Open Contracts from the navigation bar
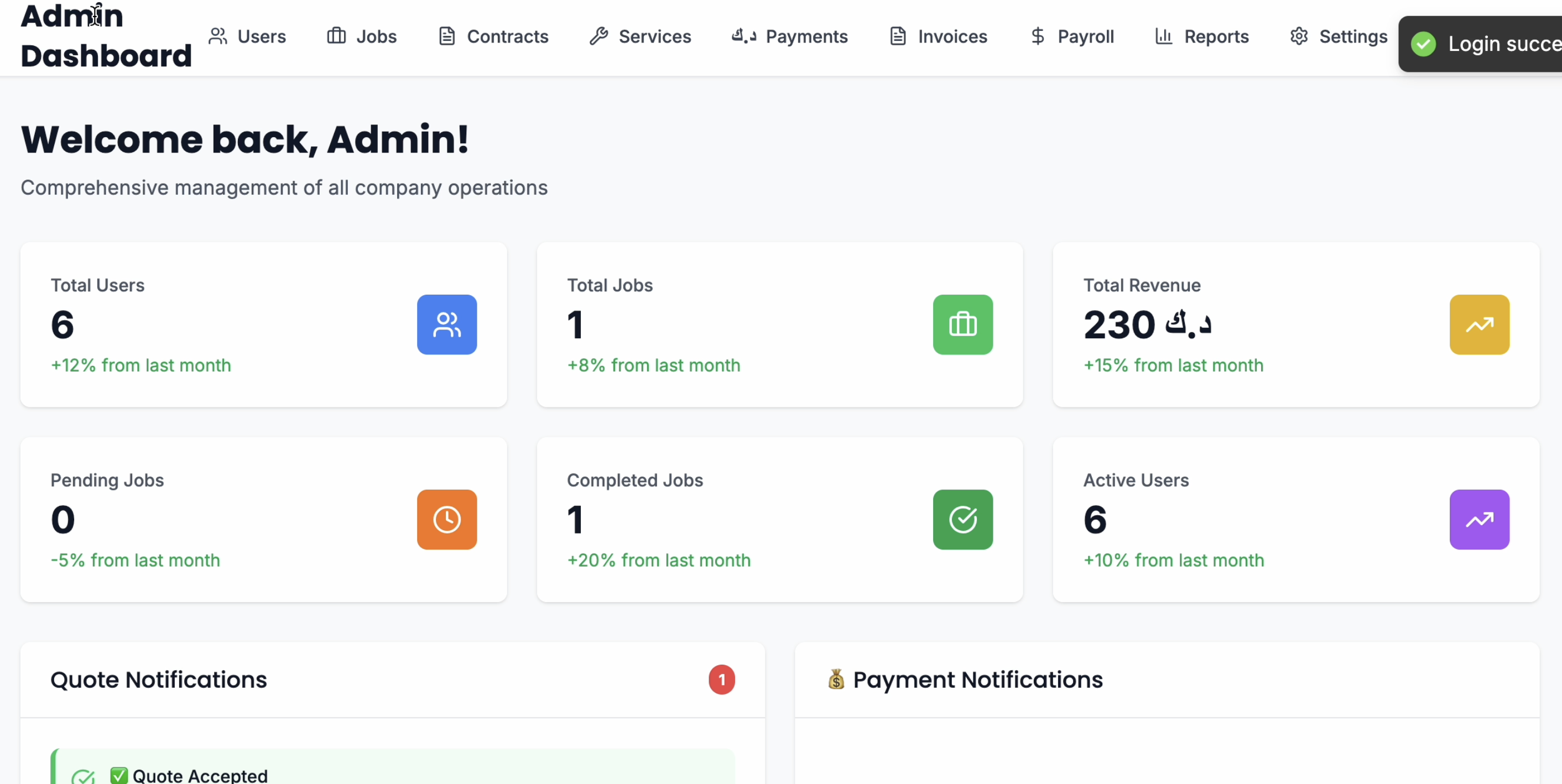 pyautogui.click(x=493, y=36)
